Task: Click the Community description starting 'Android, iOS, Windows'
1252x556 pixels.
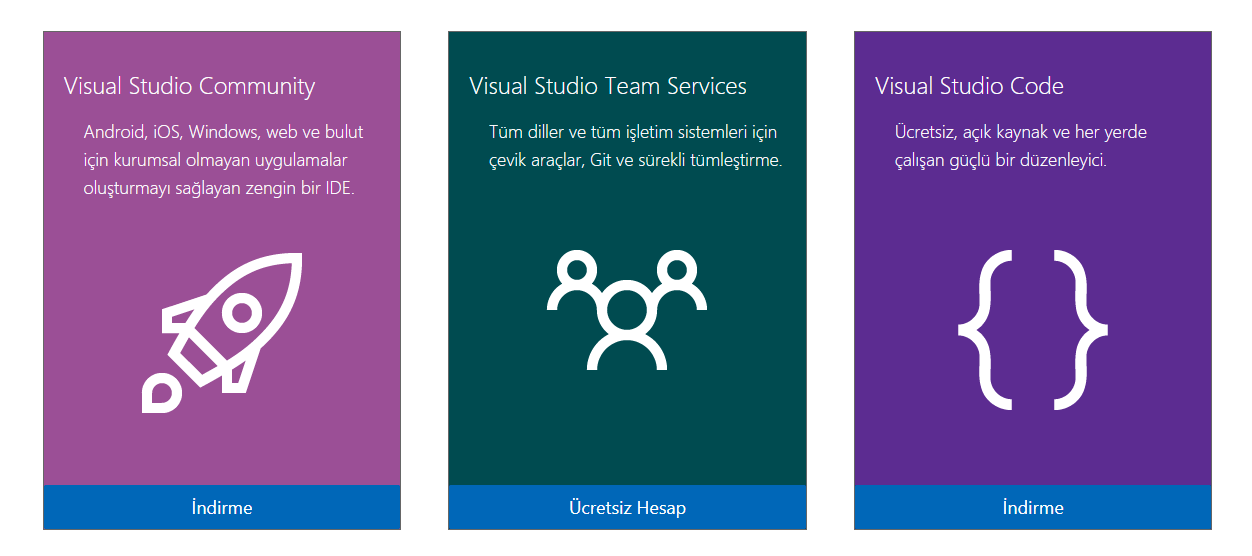Action: tap(224, 160)
